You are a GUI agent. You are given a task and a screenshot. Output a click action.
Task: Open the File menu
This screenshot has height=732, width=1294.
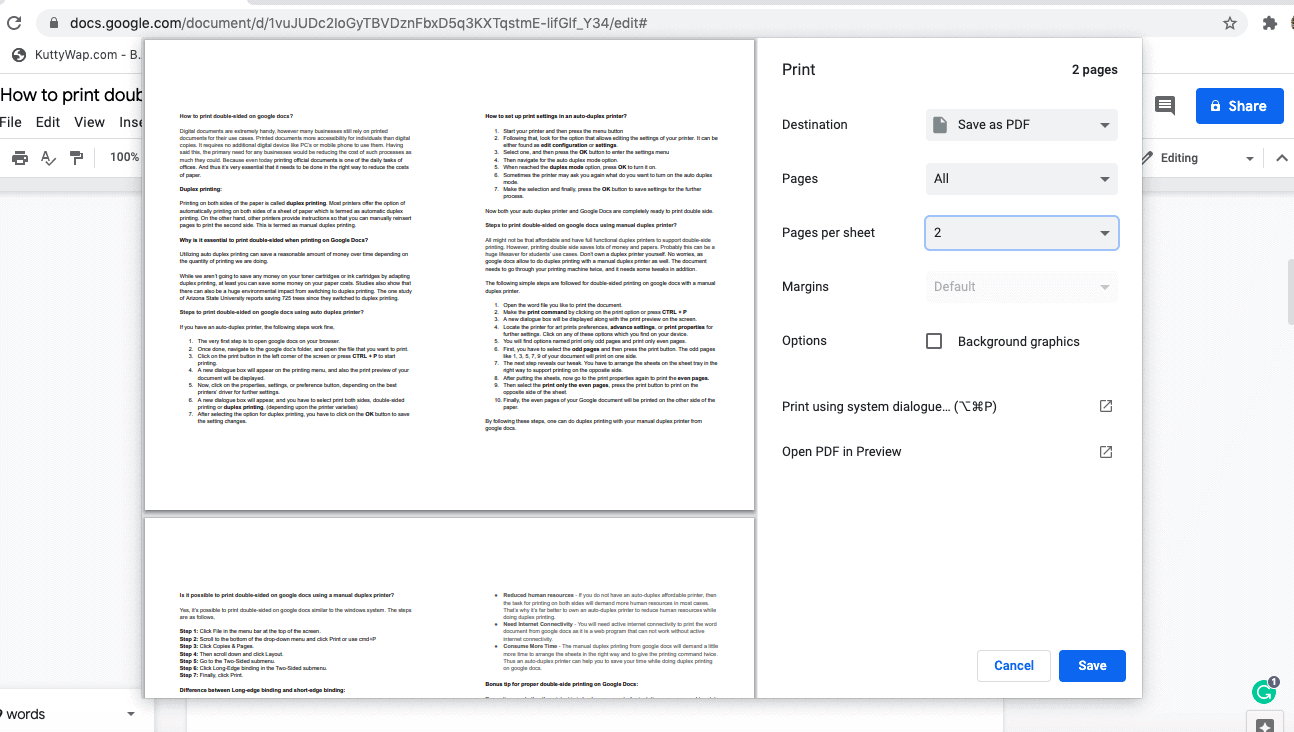pos(11,121)
